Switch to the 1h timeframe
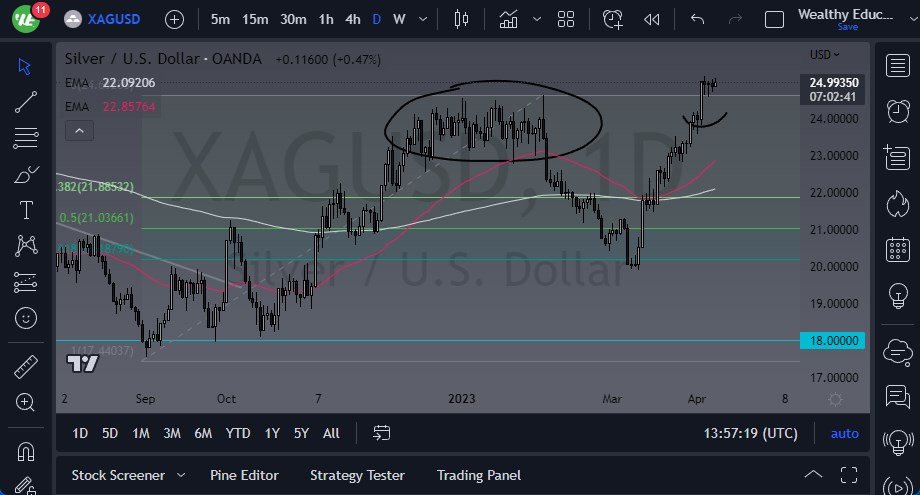Viewport: 920px width, 495px height. 326,19
